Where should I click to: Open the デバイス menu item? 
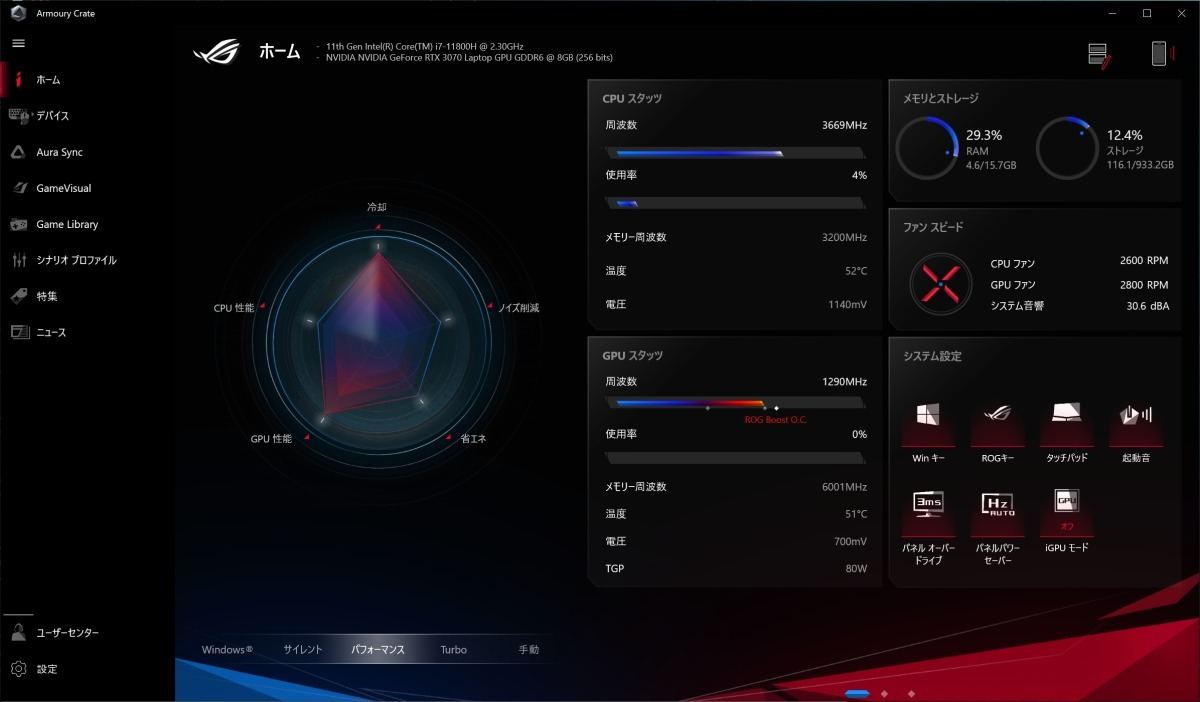pyautogui.click(x=53, y=116)
